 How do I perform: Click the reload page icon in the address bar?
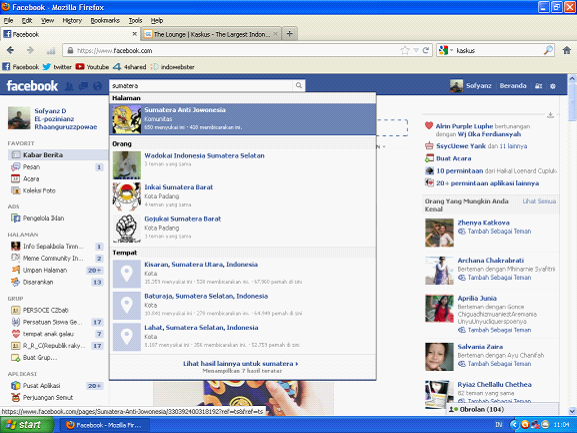pos(426,50)
